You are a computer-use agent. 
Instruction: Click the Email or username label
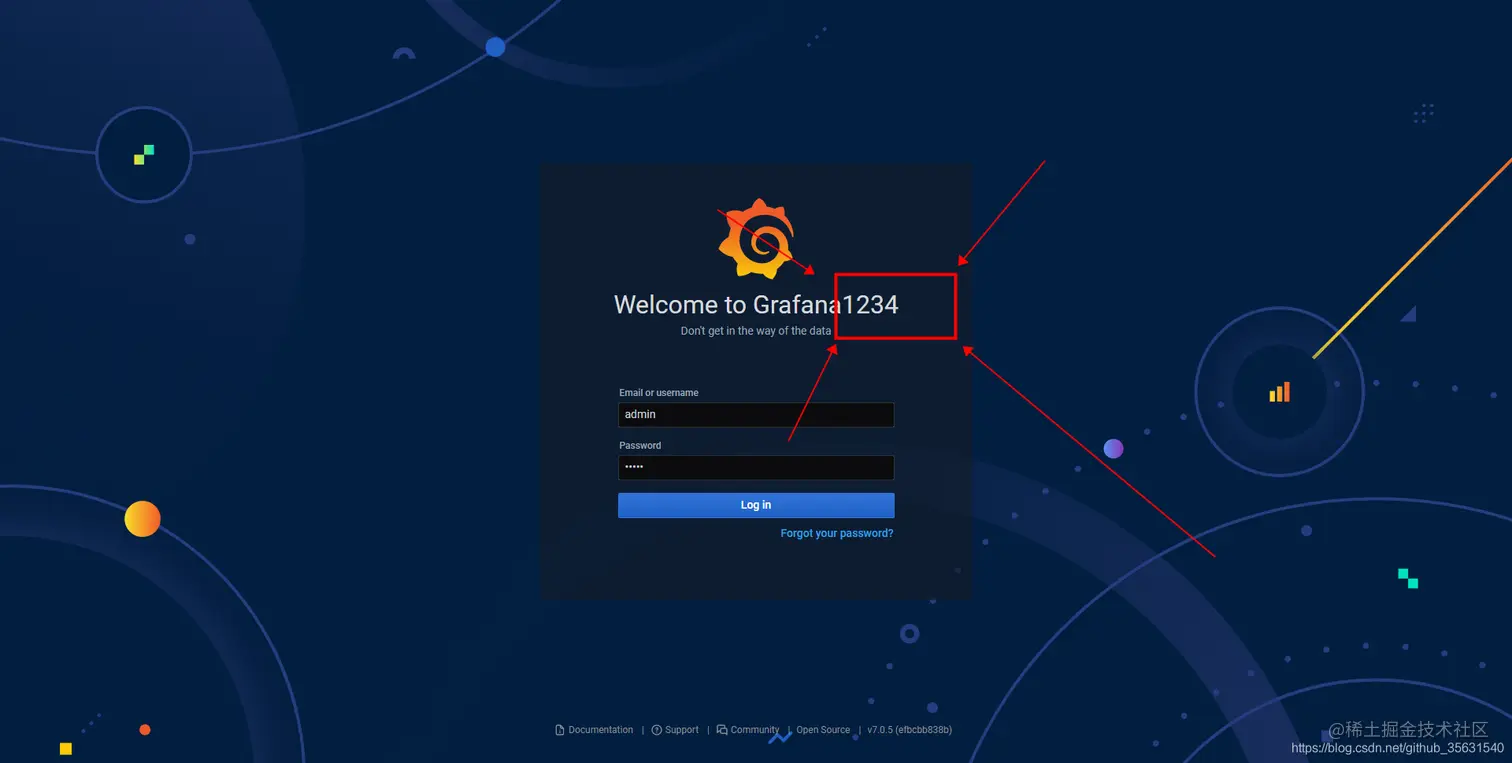(x=659, y=393)
